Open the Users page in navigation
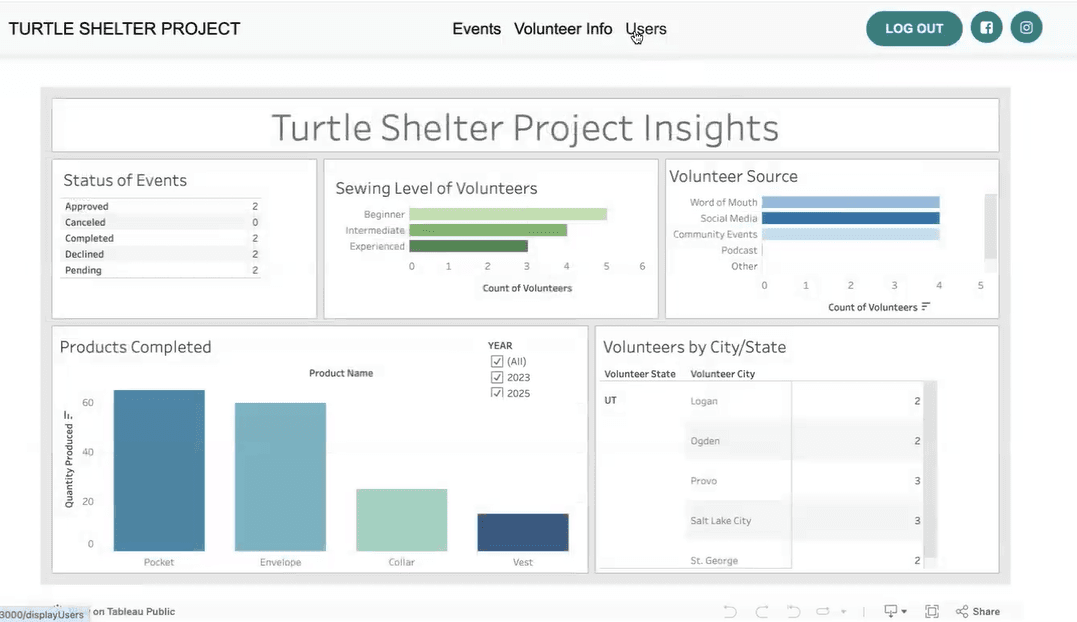1077x622 pixels. (646, 29)
